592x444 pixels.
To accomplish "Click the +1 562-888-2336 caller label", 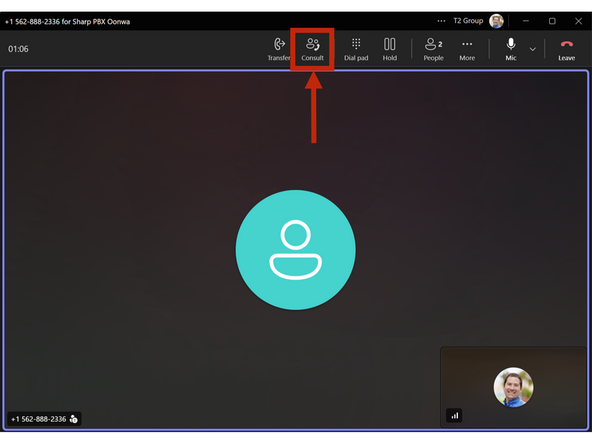I will [x=39, y=419].
